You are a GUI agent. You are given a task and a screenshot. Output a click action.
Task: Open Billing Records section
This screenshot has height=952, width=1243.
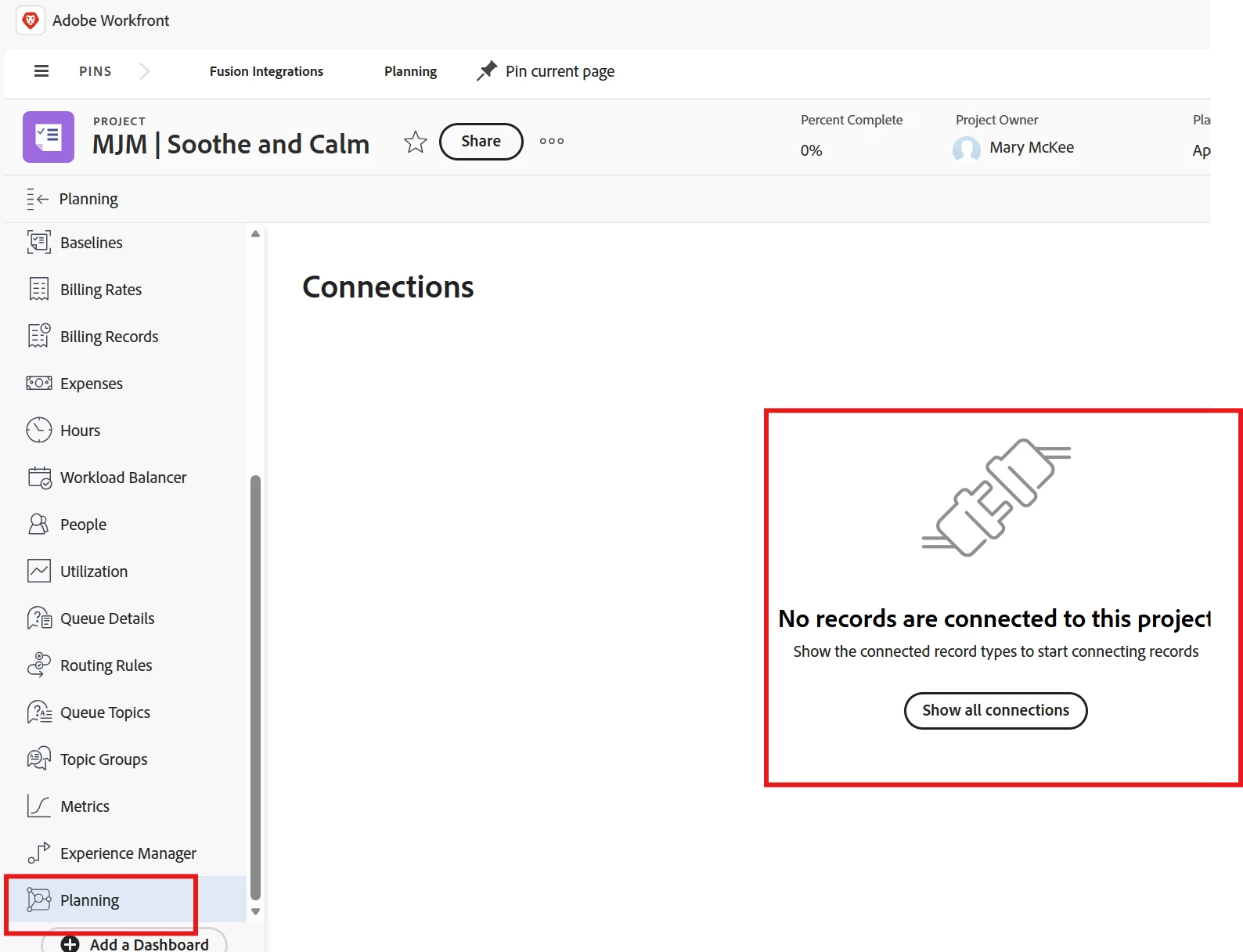[109, 337]
